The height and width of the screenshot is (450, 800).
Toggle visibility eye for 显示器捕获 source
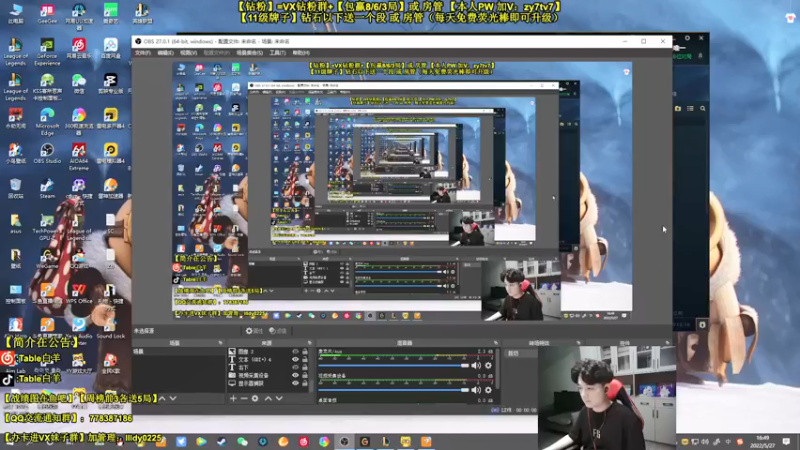pyautogui.click(x=295, y=383)
